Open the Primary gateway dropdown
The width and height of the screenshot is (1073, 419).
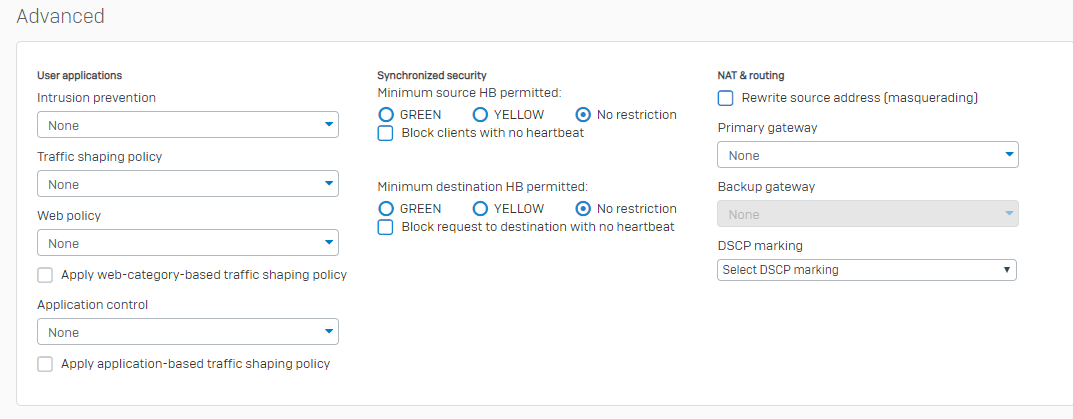(868, 155)
